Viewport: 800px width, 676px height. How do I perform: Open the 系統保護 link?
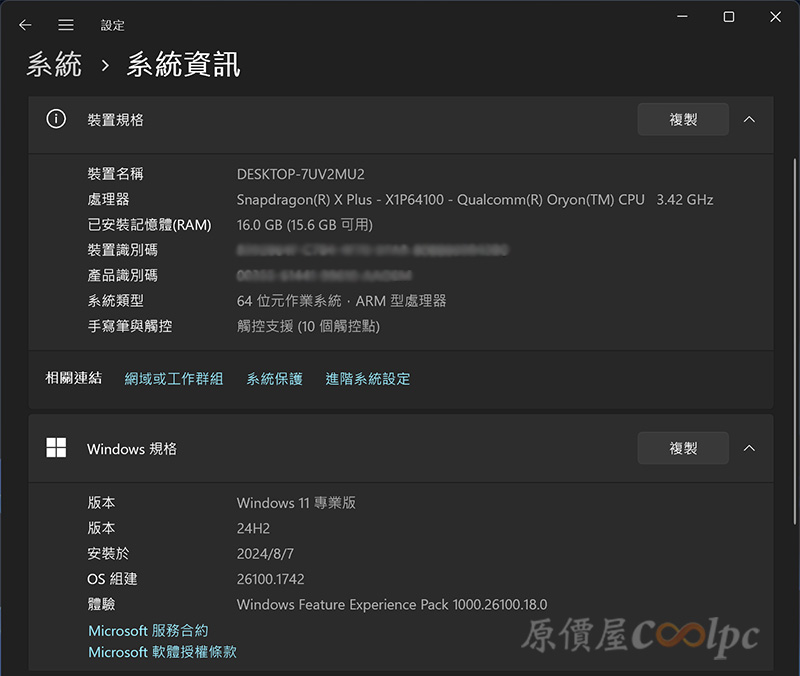(274, 379)
